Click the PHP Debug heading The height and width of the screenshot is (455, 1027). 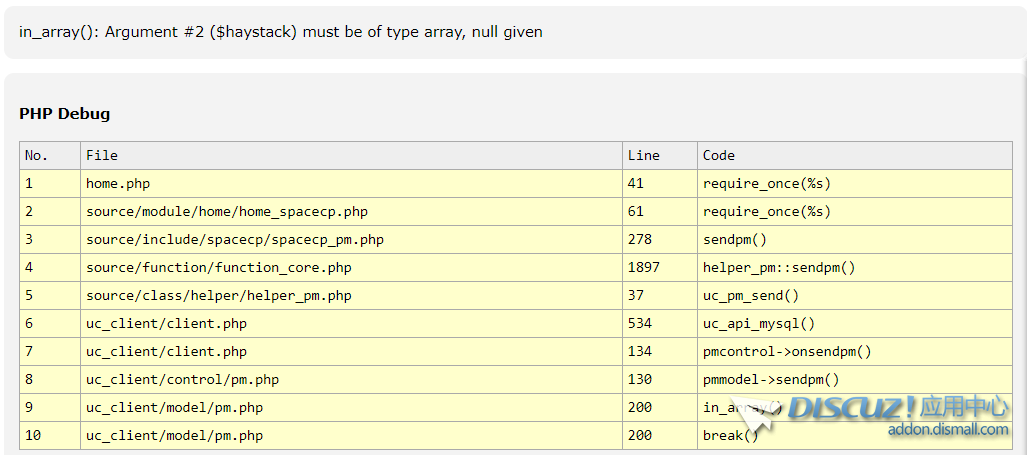65,114
